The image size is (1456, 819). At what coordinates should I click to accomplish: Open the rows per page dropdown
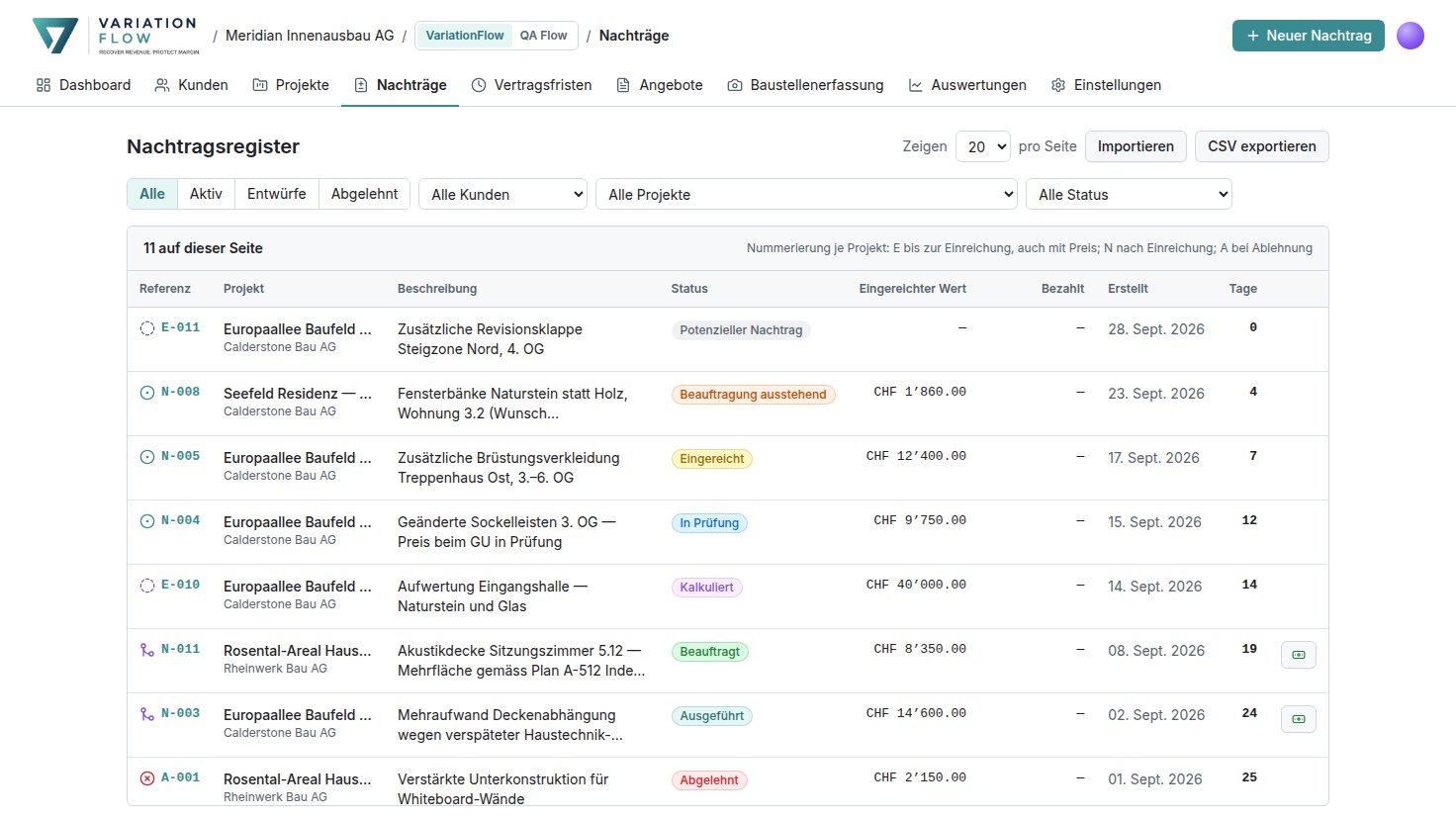[983, 146]
